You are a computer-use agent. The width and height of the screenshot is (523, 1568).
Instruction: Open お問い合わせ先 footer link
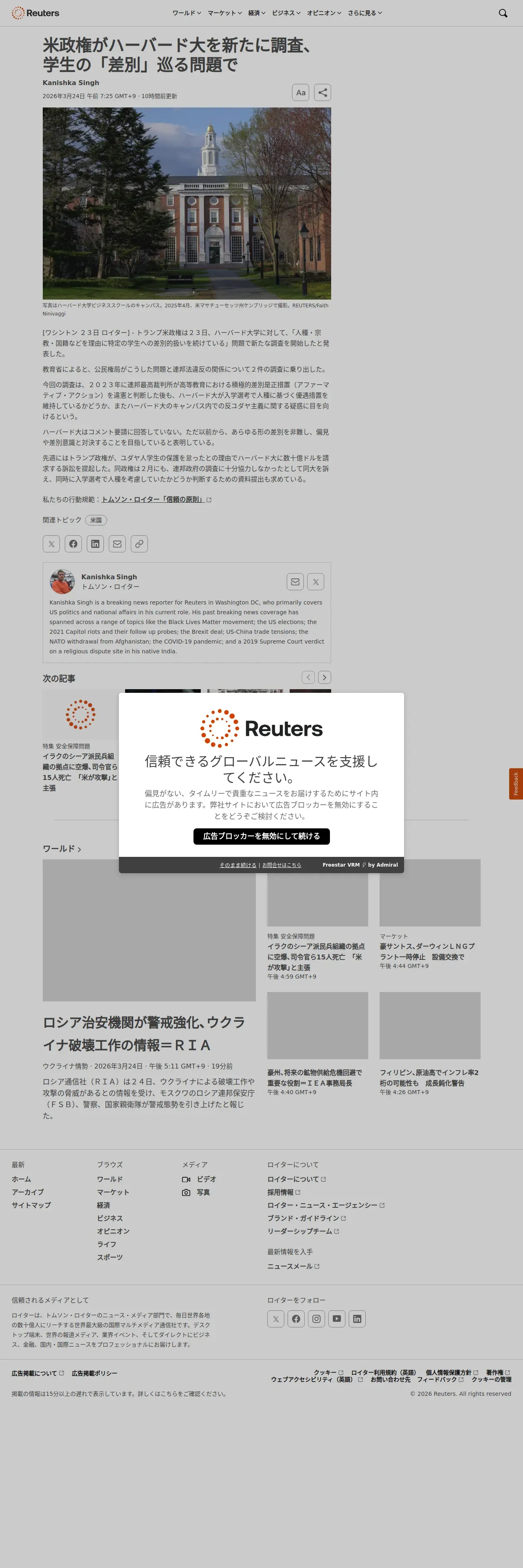[x=390, y=1379]
